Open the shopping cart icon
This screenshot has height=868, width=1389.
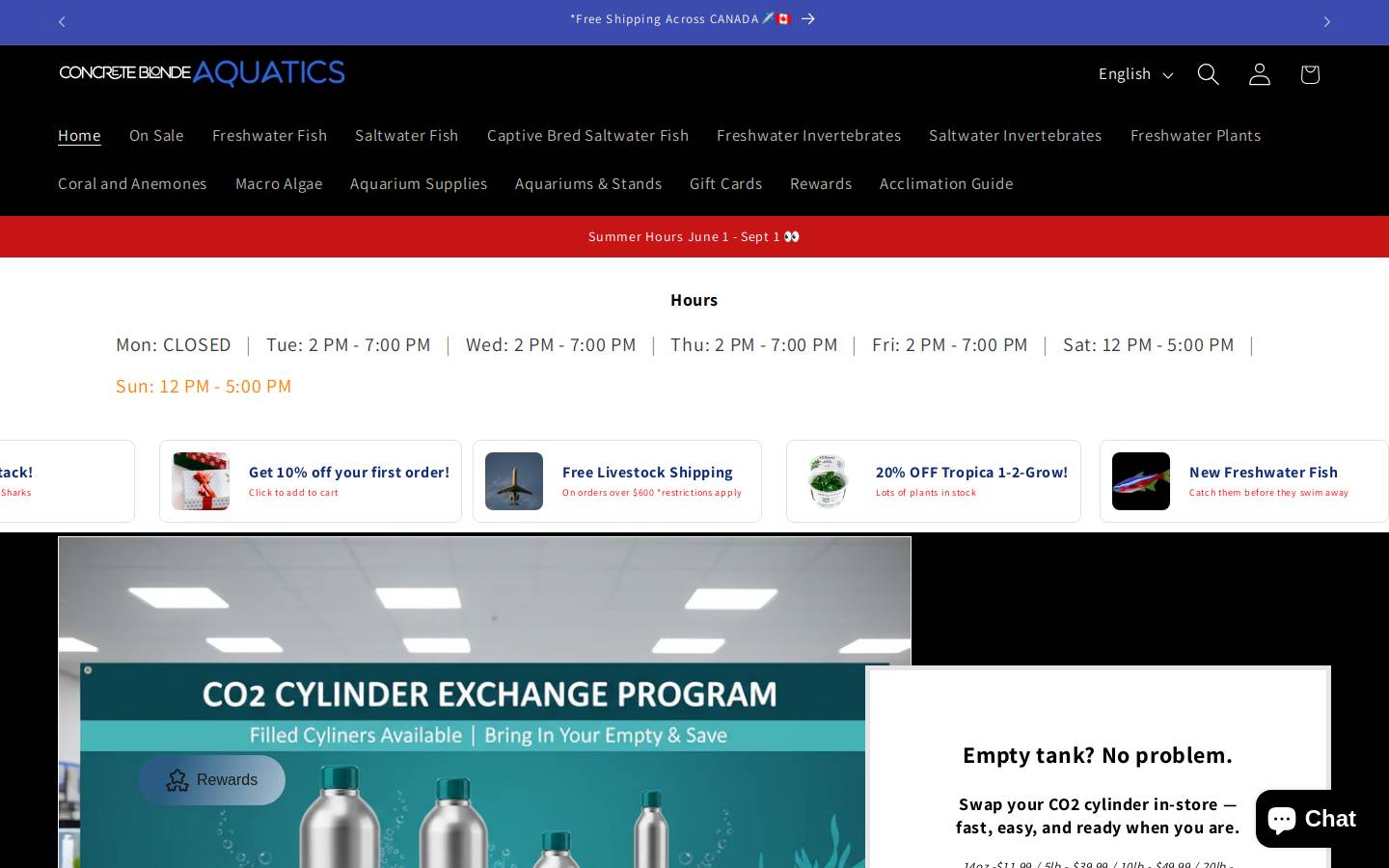tap(1309, 74)
